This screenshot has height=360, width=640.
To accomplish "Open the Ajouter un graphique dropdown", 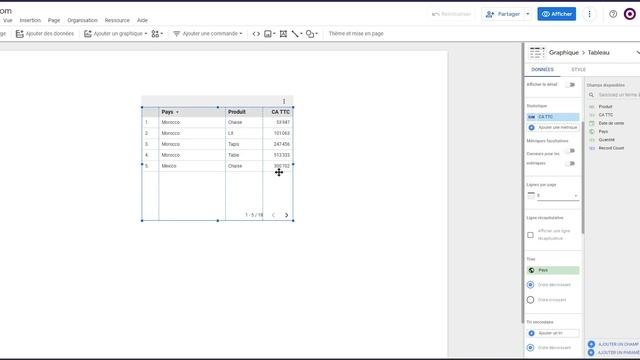I will coord(116,33).
